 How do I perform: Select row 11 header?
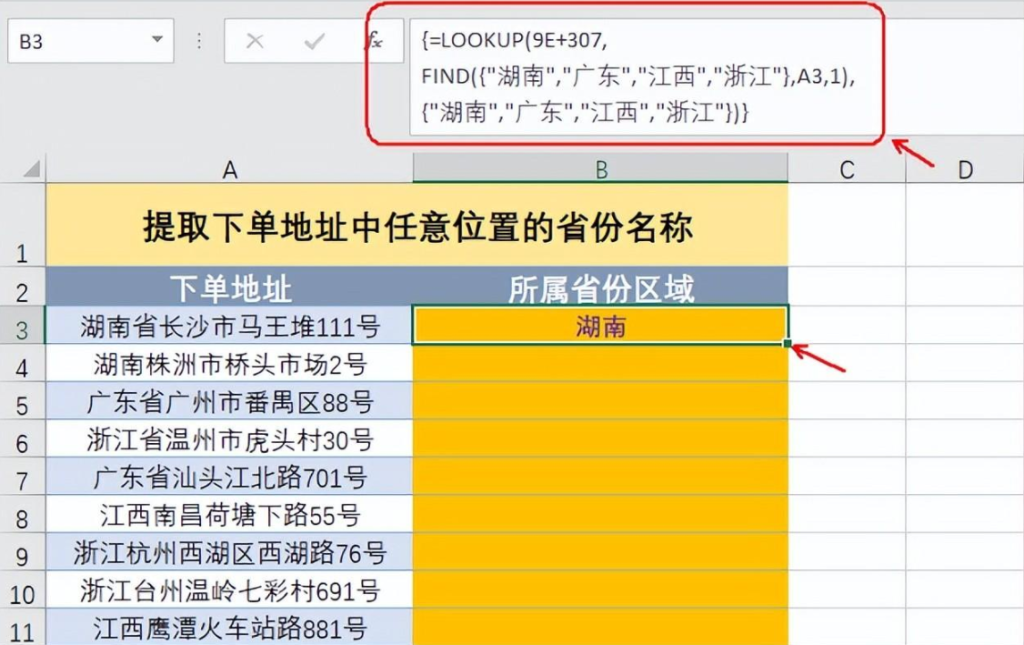pos(22,627)
